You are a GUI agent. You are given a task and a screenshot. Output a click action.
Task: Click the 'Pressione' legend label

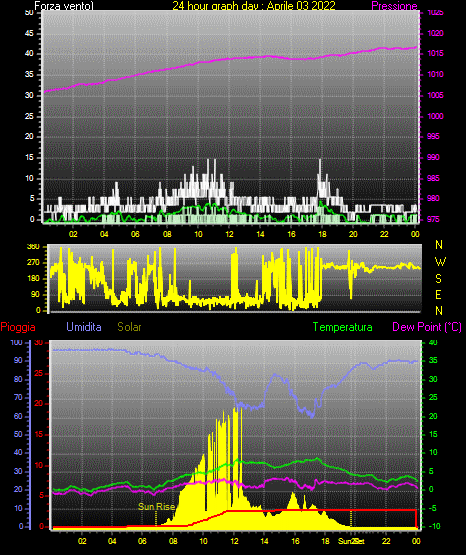point(394,6)
